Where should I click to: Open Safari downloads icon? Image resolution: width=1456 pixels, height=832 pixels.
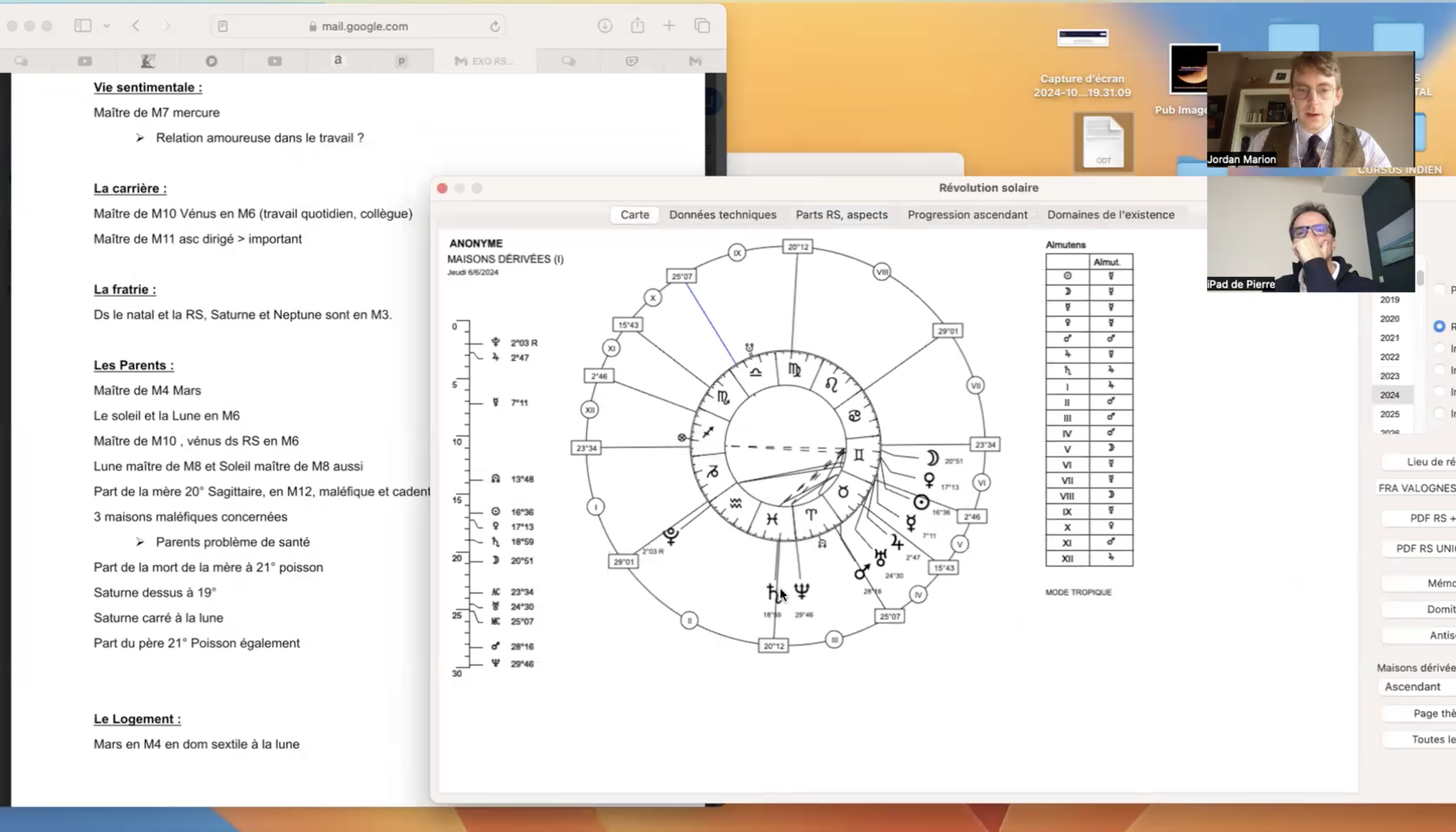point(605,26)
